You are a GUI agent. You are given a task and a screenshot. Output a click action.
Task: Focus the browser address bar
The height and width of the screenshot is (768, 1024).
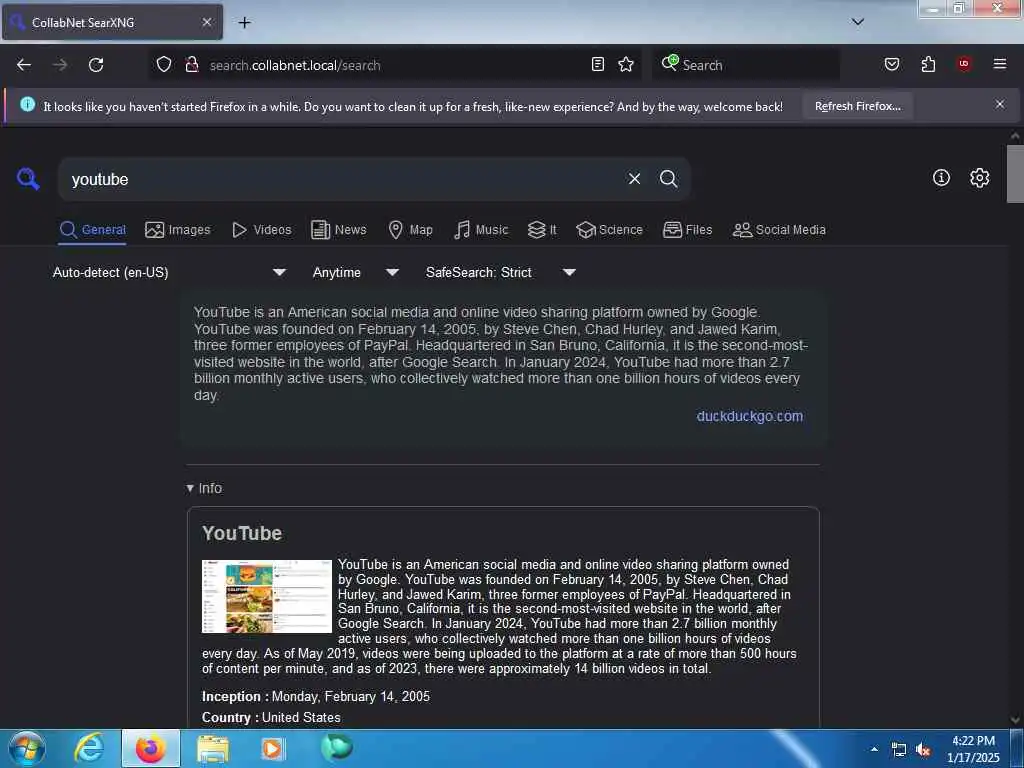pyautogui.click(x=398, y=65)
